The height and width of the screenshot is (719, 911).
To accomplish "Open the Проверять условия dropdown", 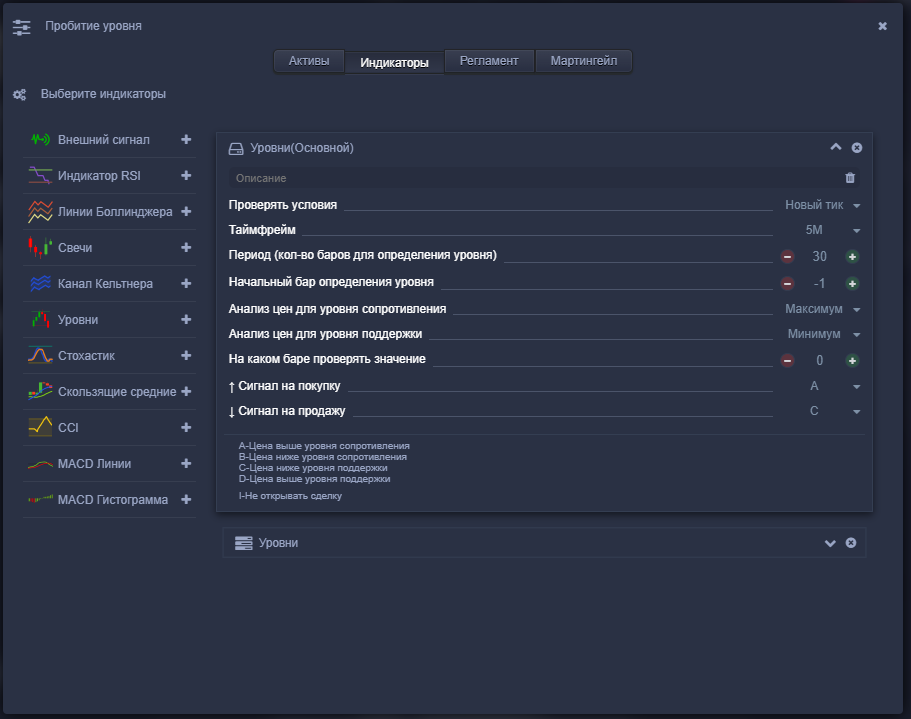I will 822,205.
